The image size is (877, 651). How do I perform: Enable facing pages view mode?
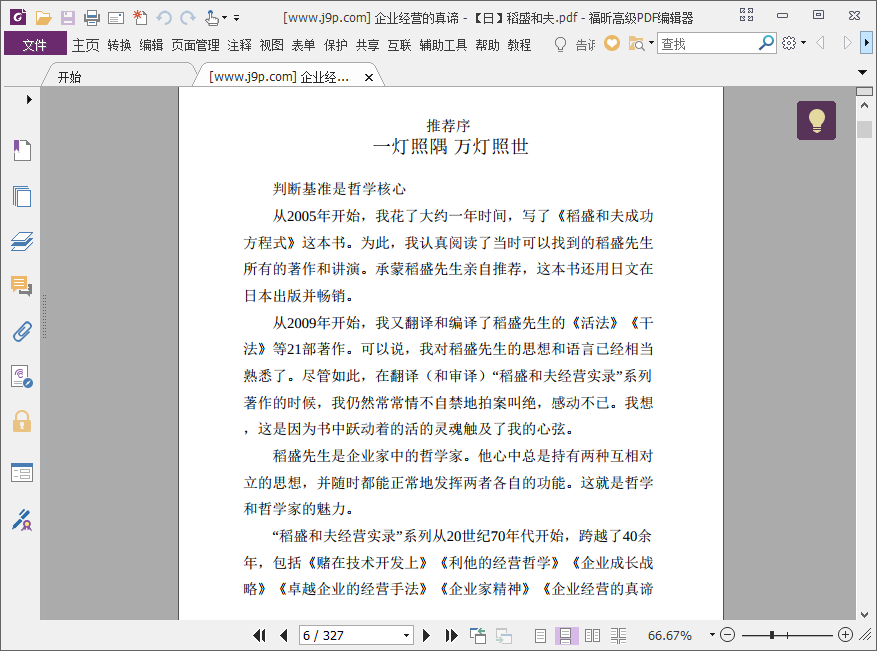click(592, 635)
